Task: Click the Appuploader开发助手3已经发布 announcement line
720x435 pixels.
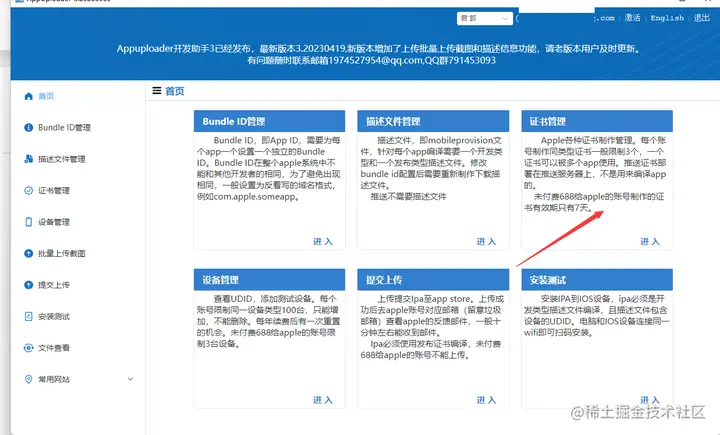Action: coord(378,48)
